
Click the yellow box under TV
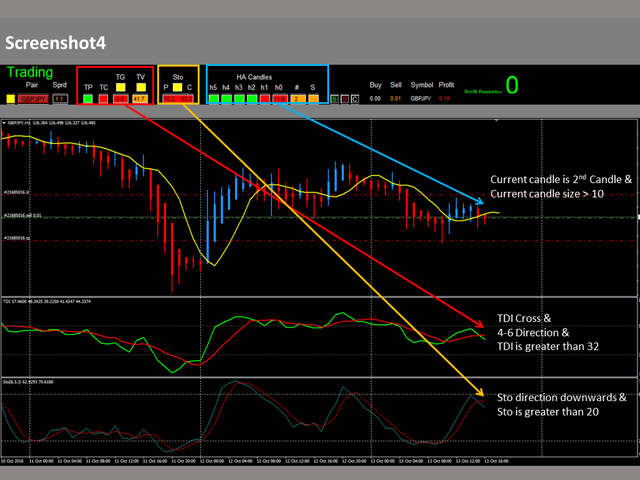pos(141,87)
